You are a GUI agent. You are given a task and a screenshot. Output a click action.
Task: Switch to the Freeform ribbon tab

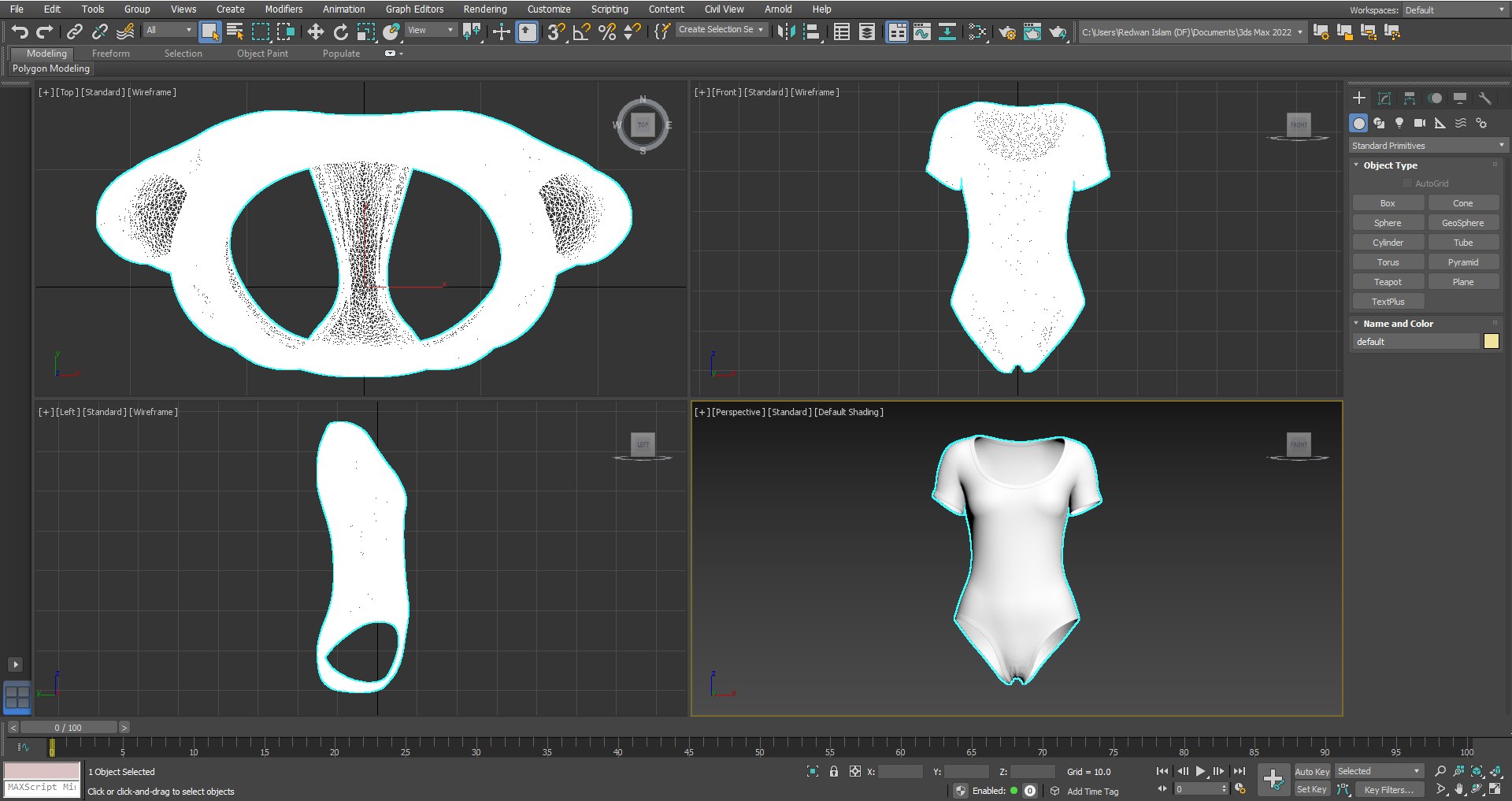111,54
